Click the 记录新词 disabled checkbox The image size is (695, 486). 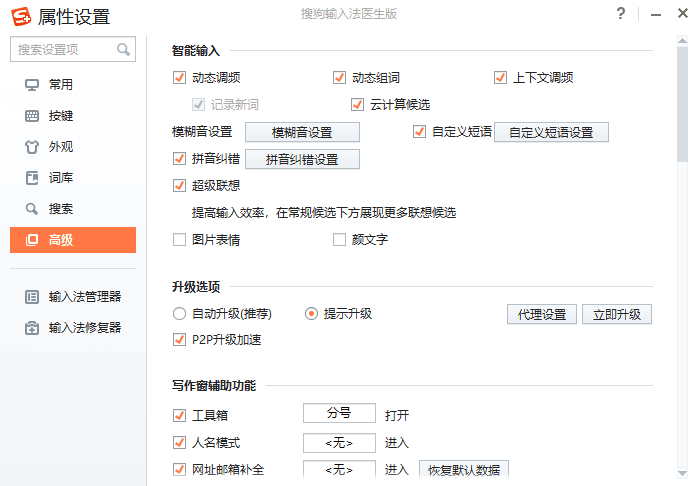coord(198,105)
